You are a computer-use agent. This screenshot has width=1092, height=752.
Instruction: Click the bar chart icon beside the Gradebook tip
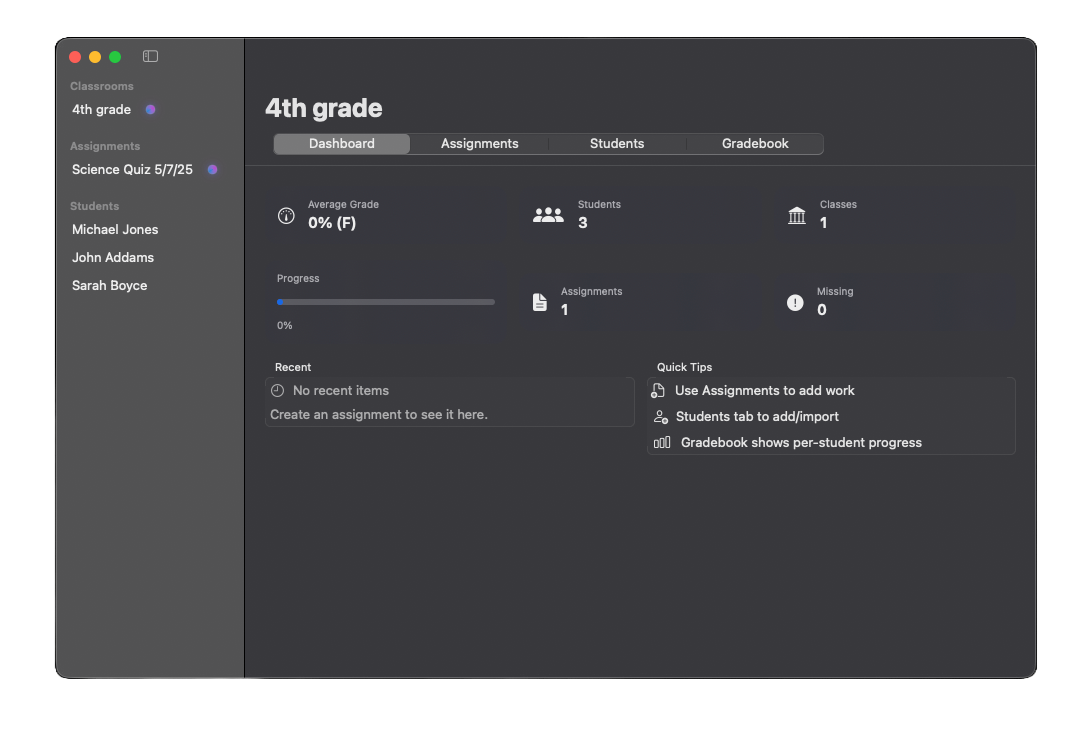pos(661,442)
